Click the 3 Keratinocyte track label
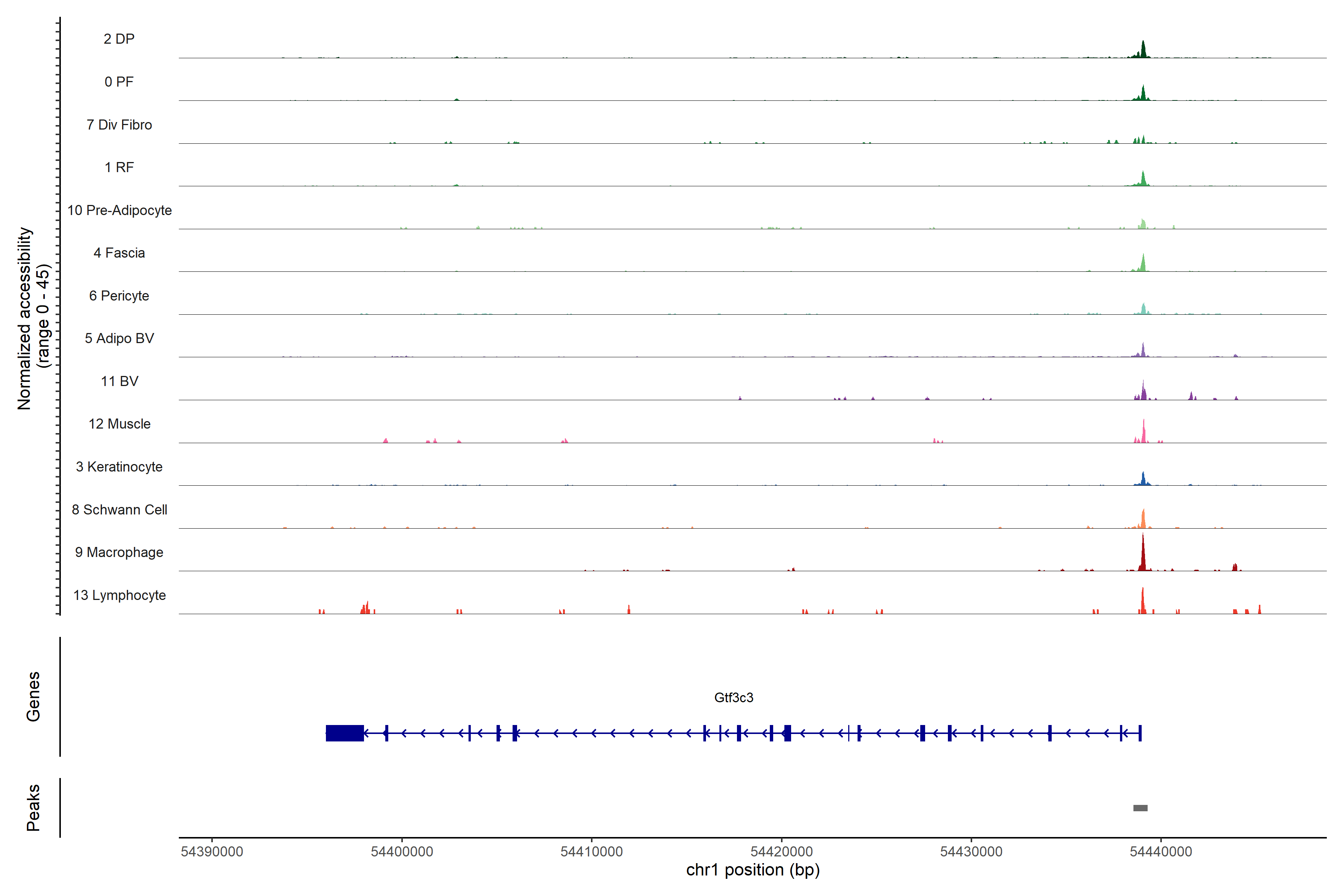This screenshot has width=1344, height=896. (x=119, y=467)
